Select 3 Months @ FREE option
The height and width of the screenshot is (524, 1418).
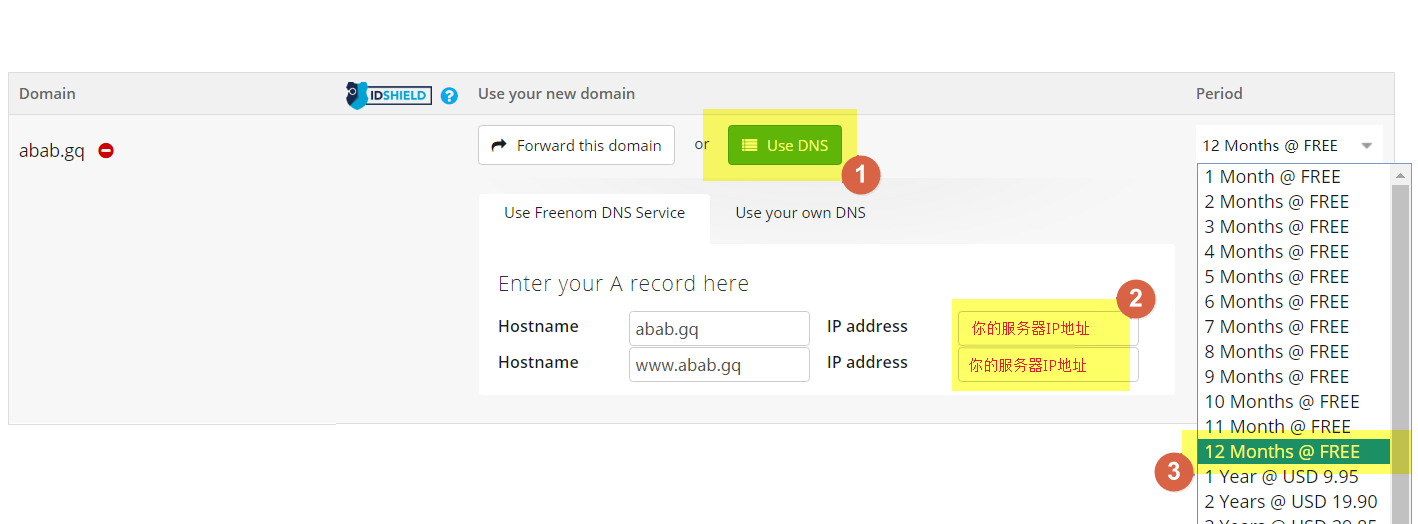(1276, 227)
